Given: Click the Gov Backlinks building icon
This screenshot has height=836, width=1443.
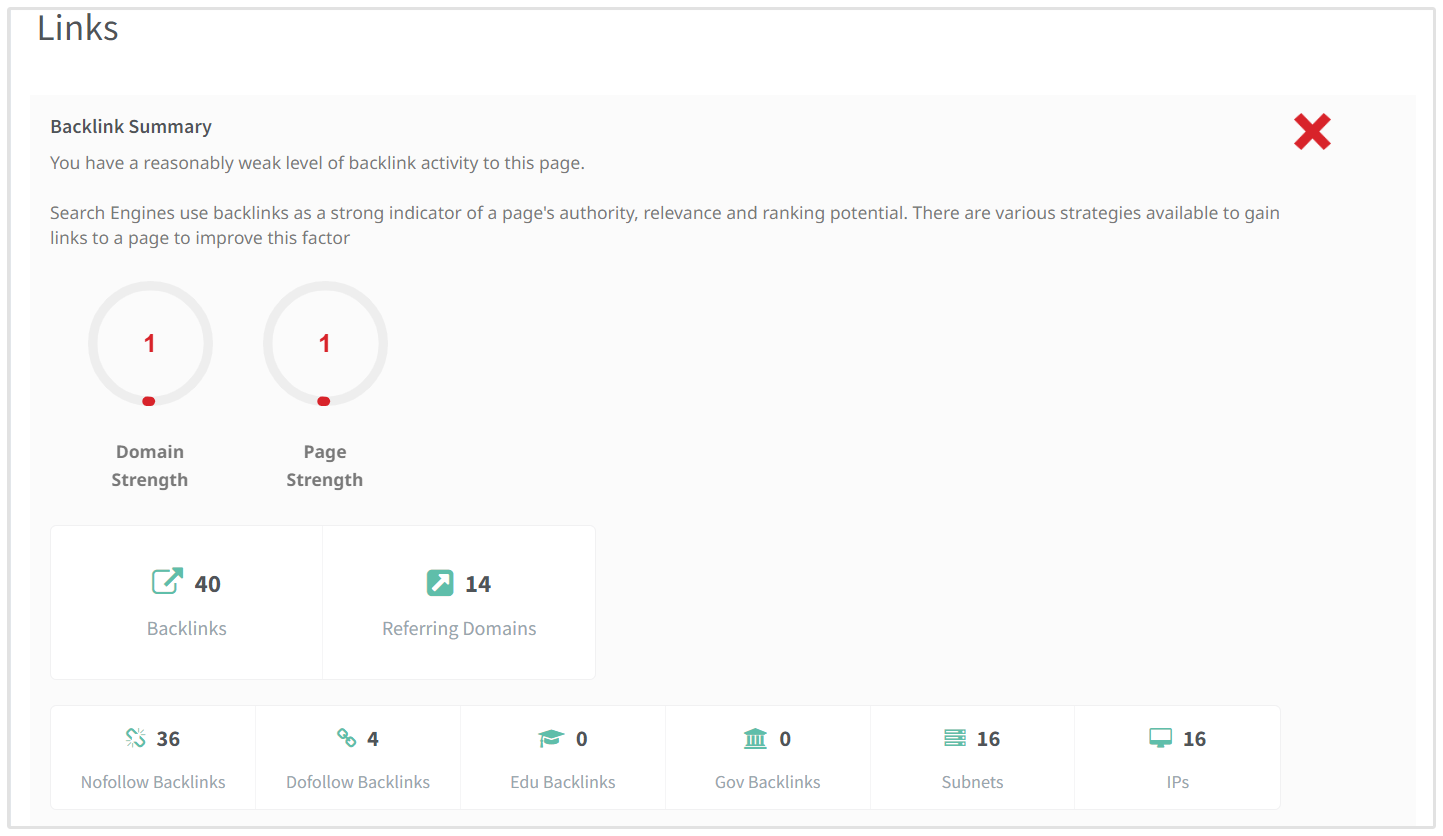Looking at the screenshot, I should pyautogui.click(x=755, y=738).
